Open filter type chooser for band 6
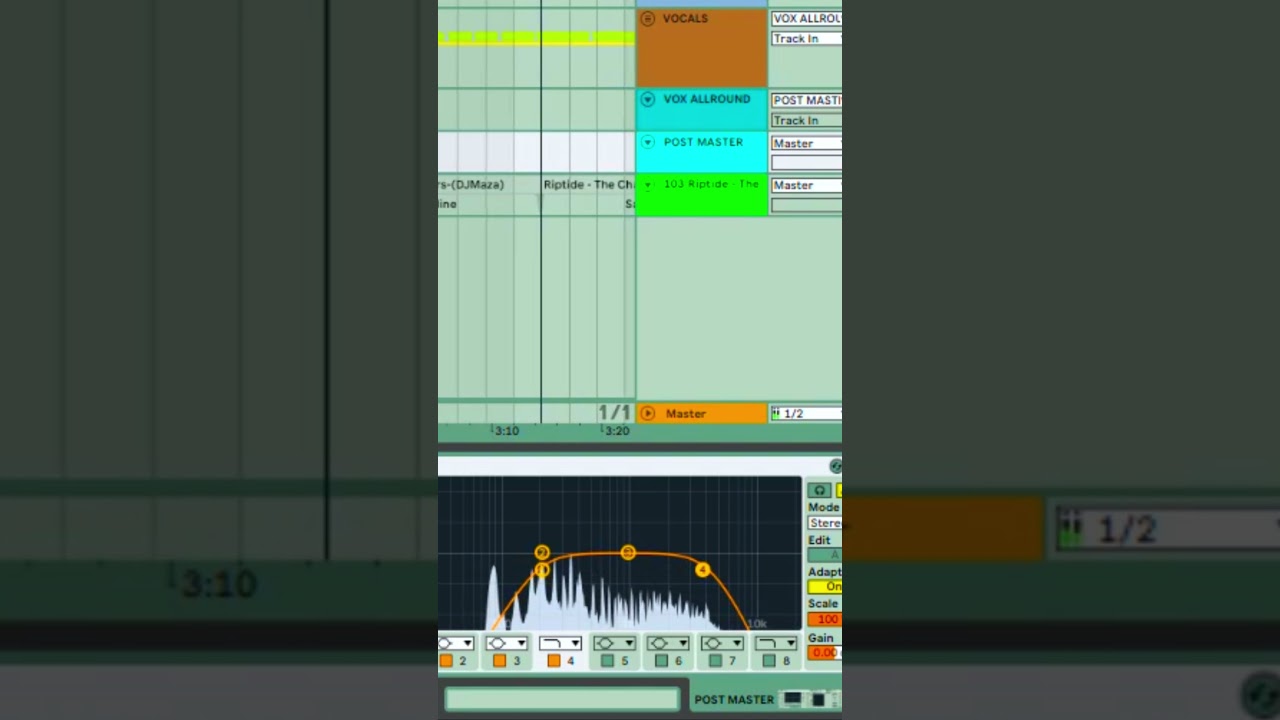This screenshot has height=720, width=1280. pyautogui.click(x=668, y=643)
